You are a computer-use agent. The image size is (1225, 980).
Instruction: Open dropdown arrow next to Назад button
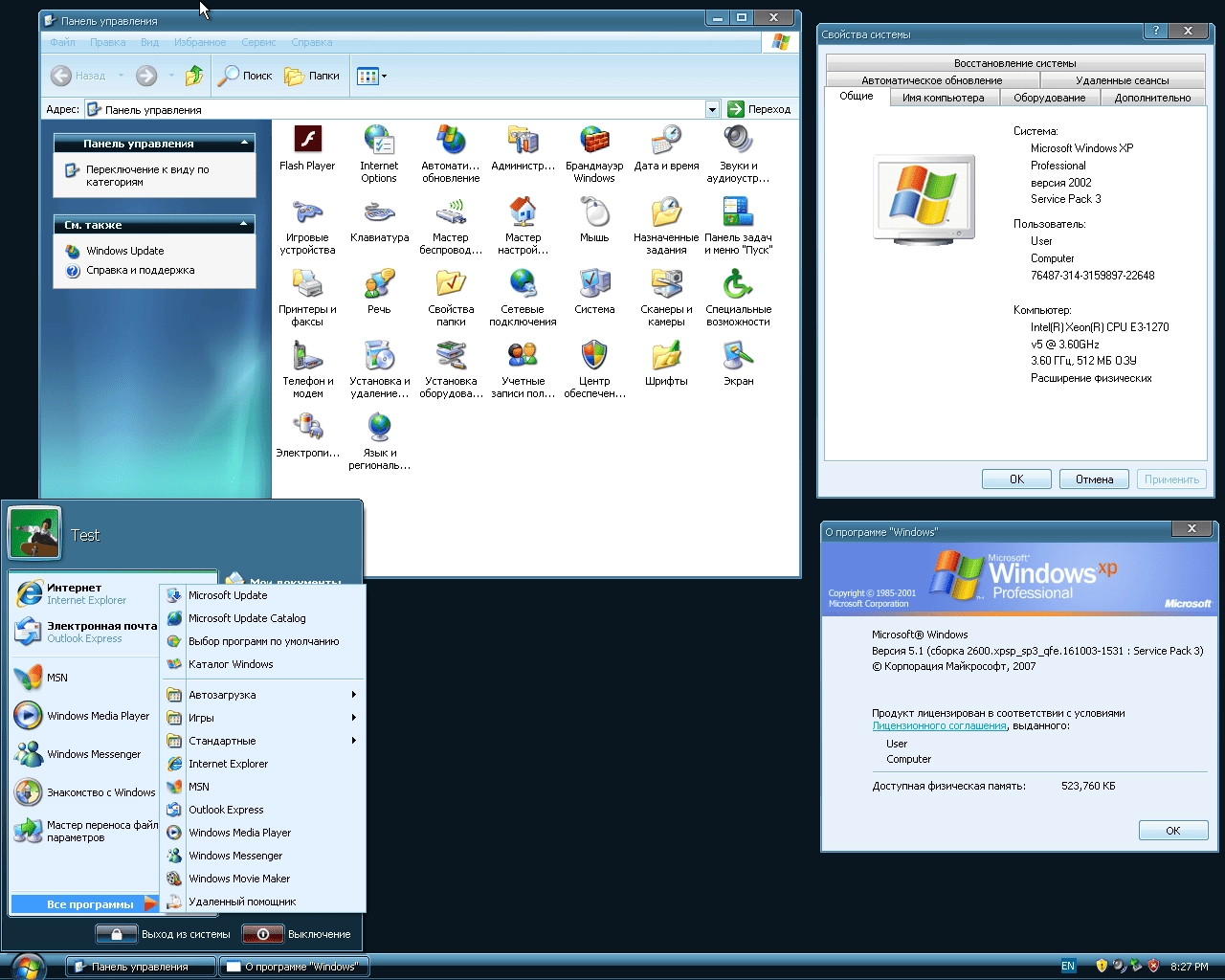coord(121,76)
